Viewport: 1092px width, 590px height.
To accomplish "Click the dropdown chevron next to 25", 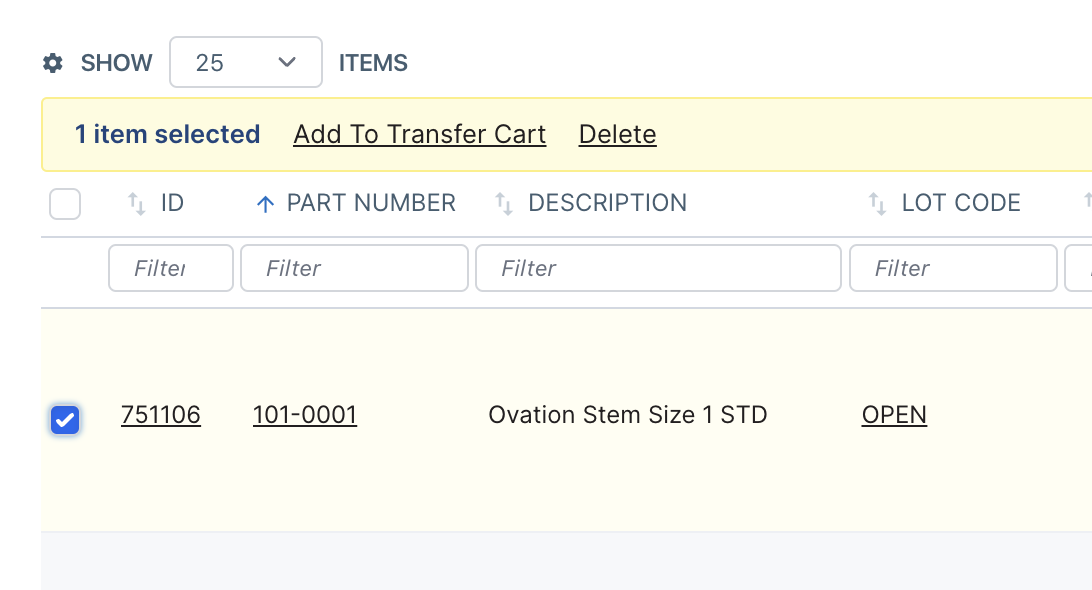I will point(287,63).
